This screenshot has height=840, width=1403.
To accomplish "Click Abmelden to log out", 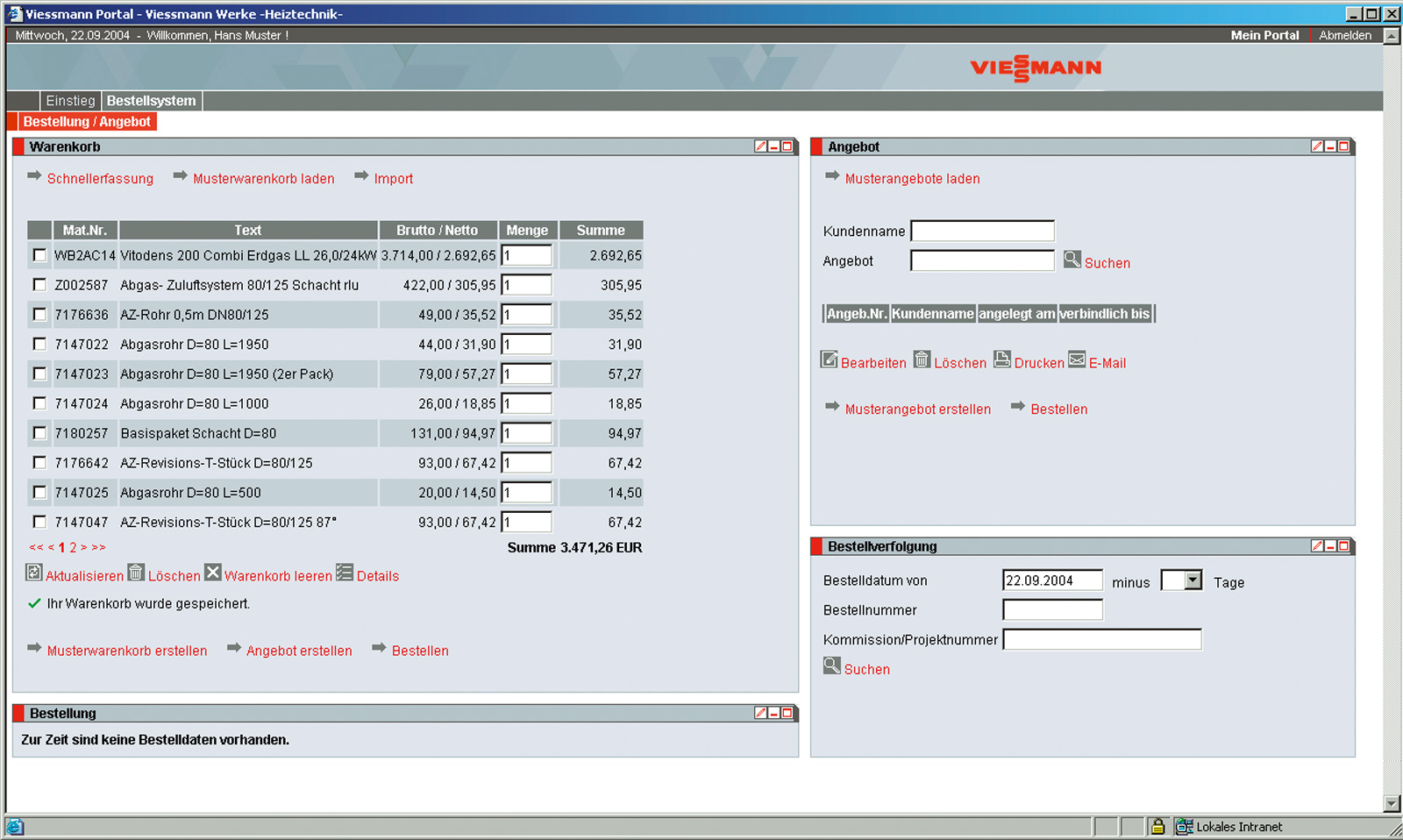I will pyautogui.click(x=1345, y=35).
